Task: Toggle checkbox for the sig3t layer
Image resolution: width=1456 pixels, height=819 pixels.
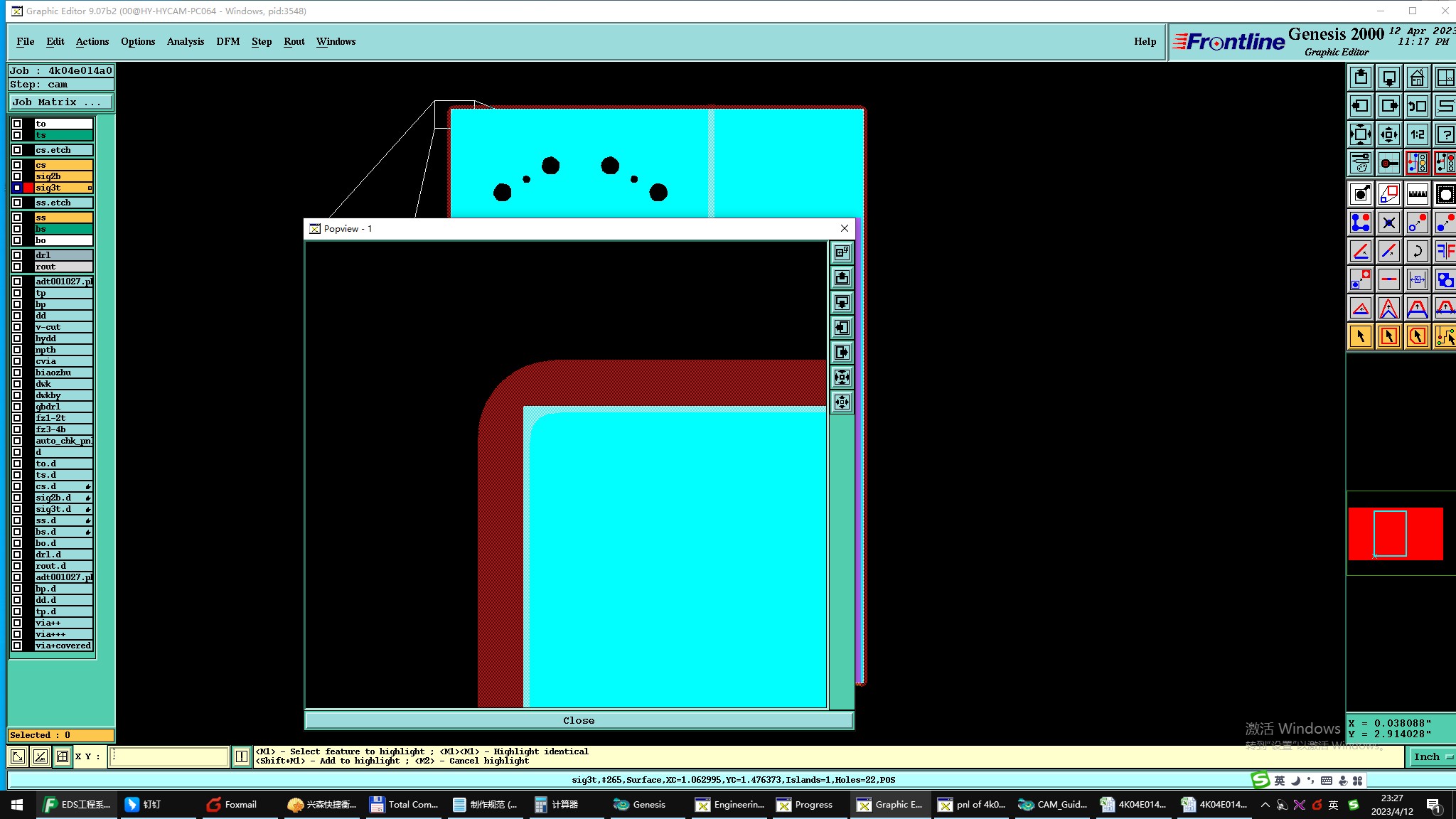Action: (x=17, y=188)
